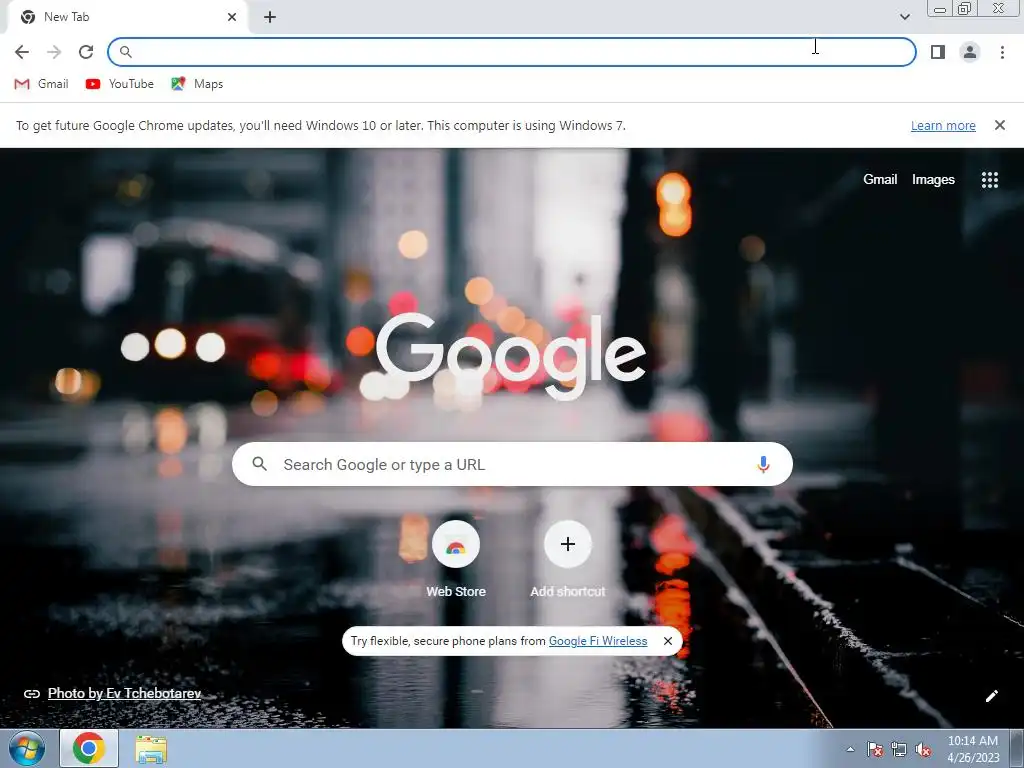Dismiss the Windows 7 update notice
Viewport: 1024px width, 768px height.
999,125
